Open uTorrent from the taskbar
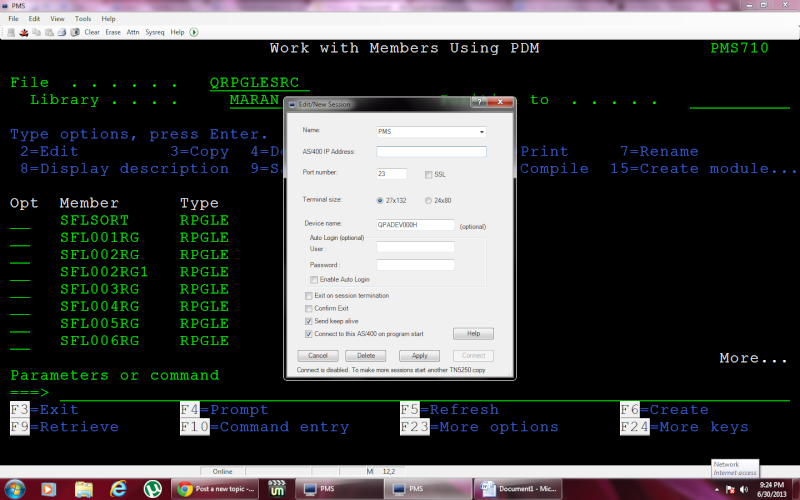 [x=153, y=489]
